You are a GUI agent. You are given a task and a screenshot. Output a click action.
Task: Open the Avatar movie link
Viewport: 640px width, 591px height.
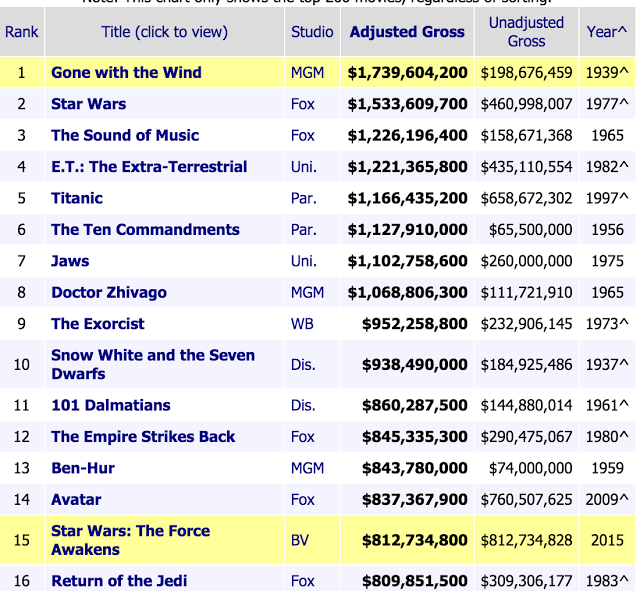pyautogui.click(x=76, y=499)
